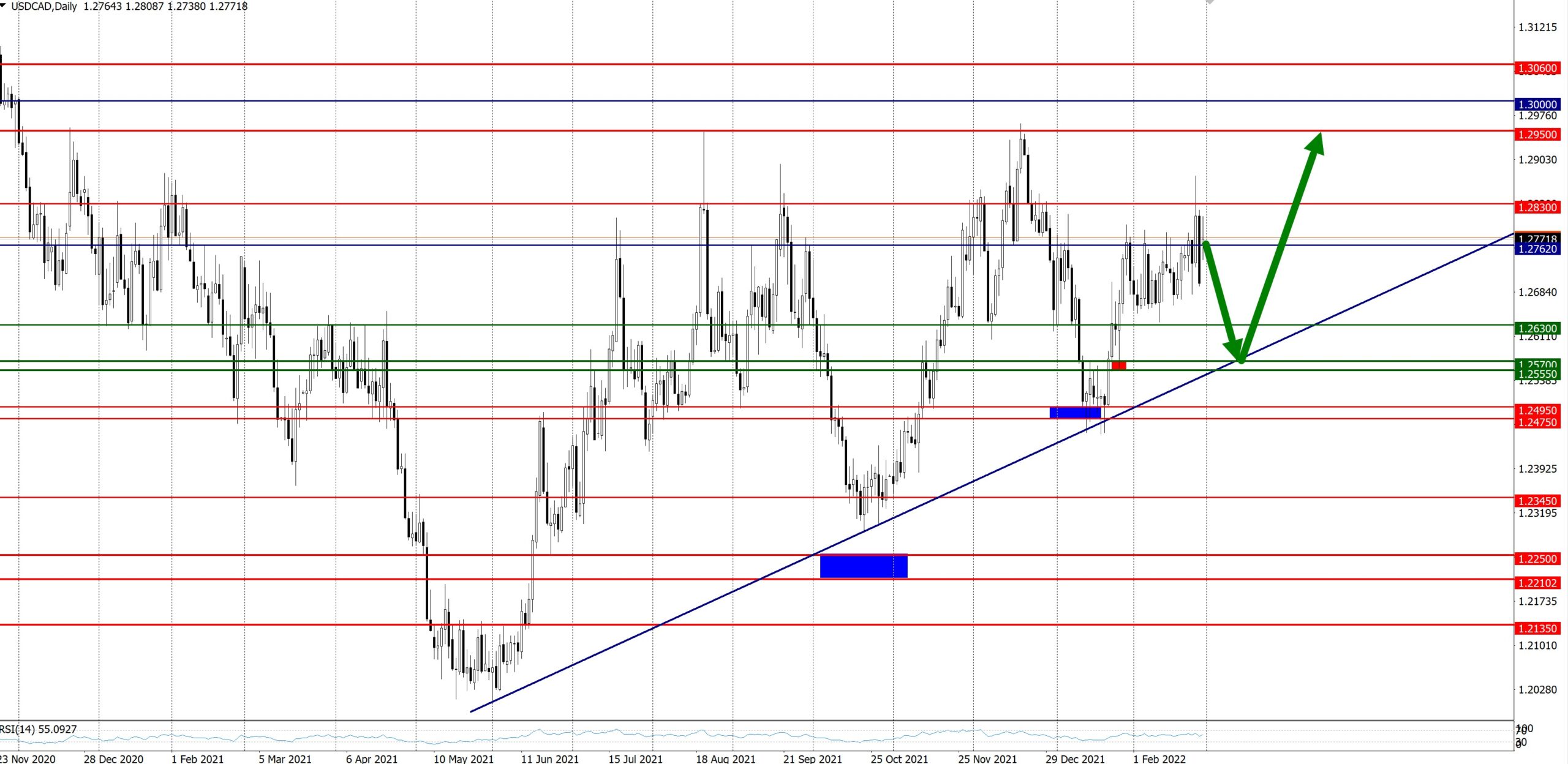Click the triangle arrow beside USDCAD,Daily title
Viewport: 1568px width, 764px height.
pos(3,5)
